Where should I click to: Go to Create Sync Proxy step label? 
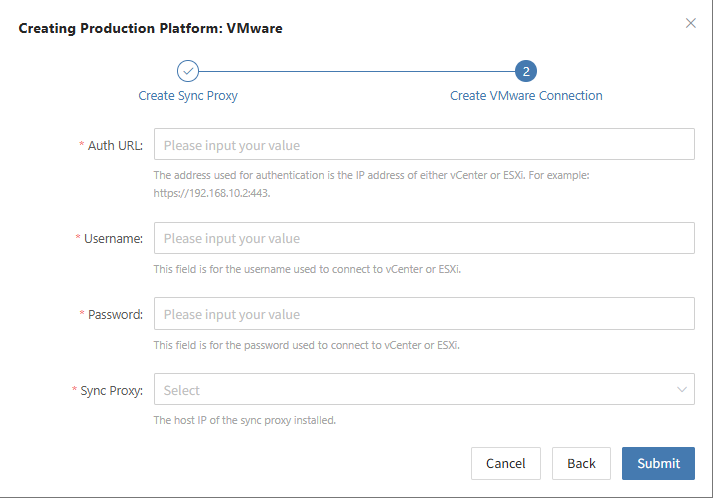pos(188,96)
